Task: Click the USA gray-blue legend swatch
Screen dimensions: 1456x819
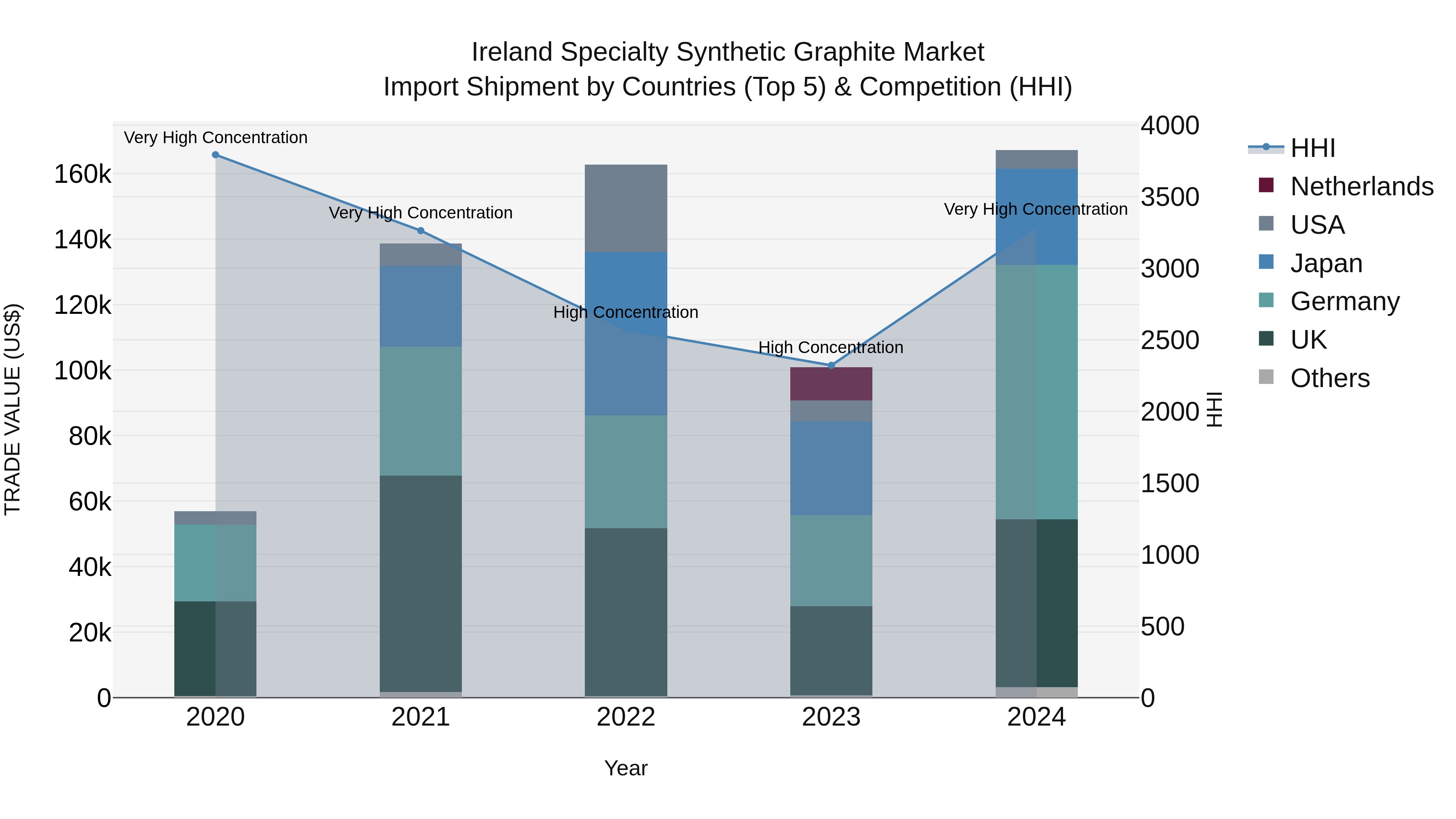Action: 1266,224
